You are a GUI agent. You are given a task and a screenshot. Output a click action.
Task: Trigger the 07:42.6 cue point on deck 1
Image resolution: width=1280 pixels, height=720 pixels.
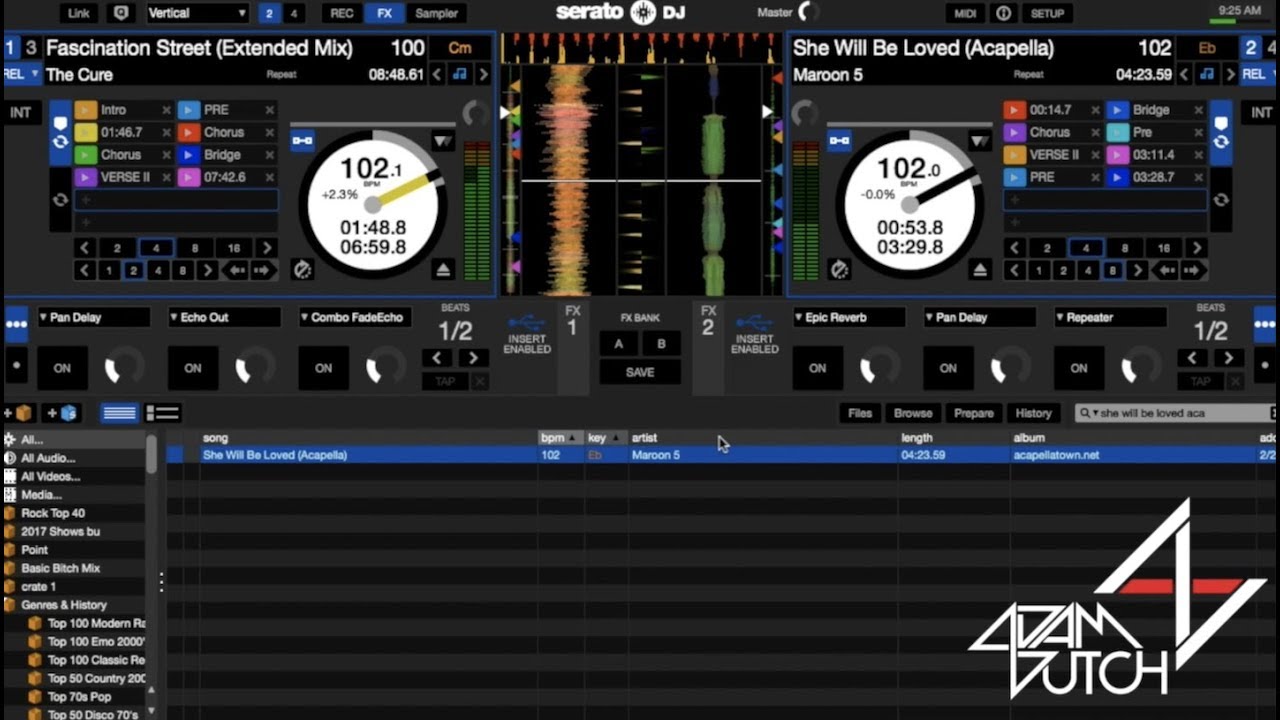click(x=188, y=177)
